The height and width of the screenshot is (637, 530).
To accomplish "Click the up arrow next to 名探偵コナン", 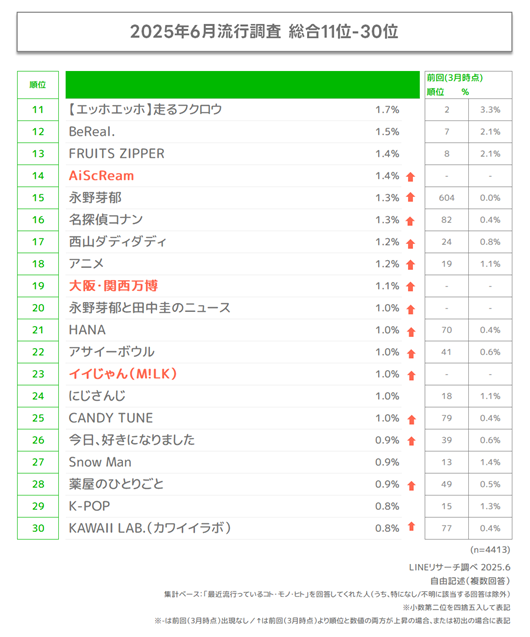I will click(x=410, y=221).
